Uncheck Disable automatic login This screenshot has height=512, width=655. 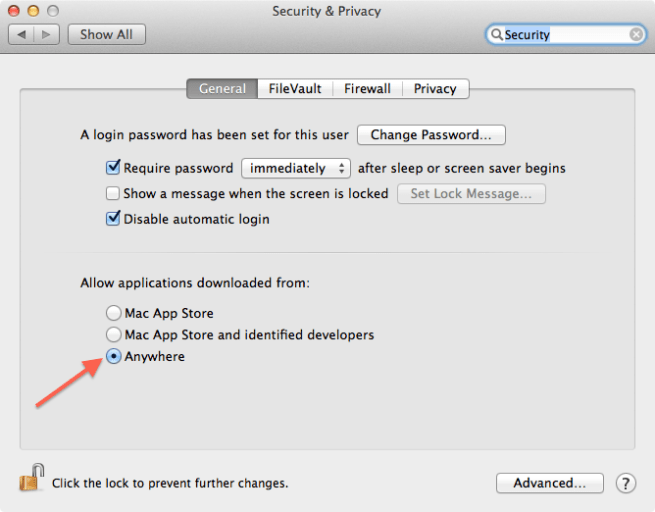click(113, 219)
